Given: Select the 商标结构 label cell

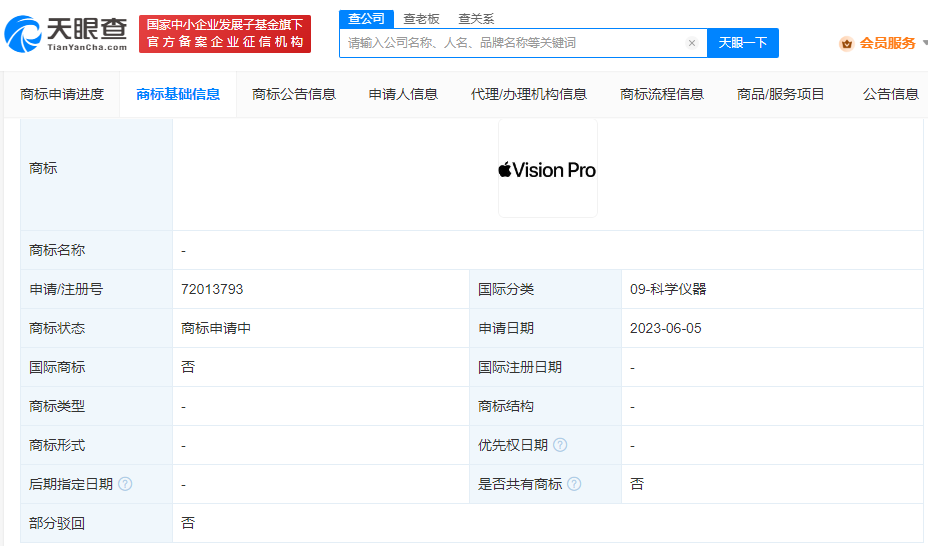Looking at the screenshot, I should point(545,406).
